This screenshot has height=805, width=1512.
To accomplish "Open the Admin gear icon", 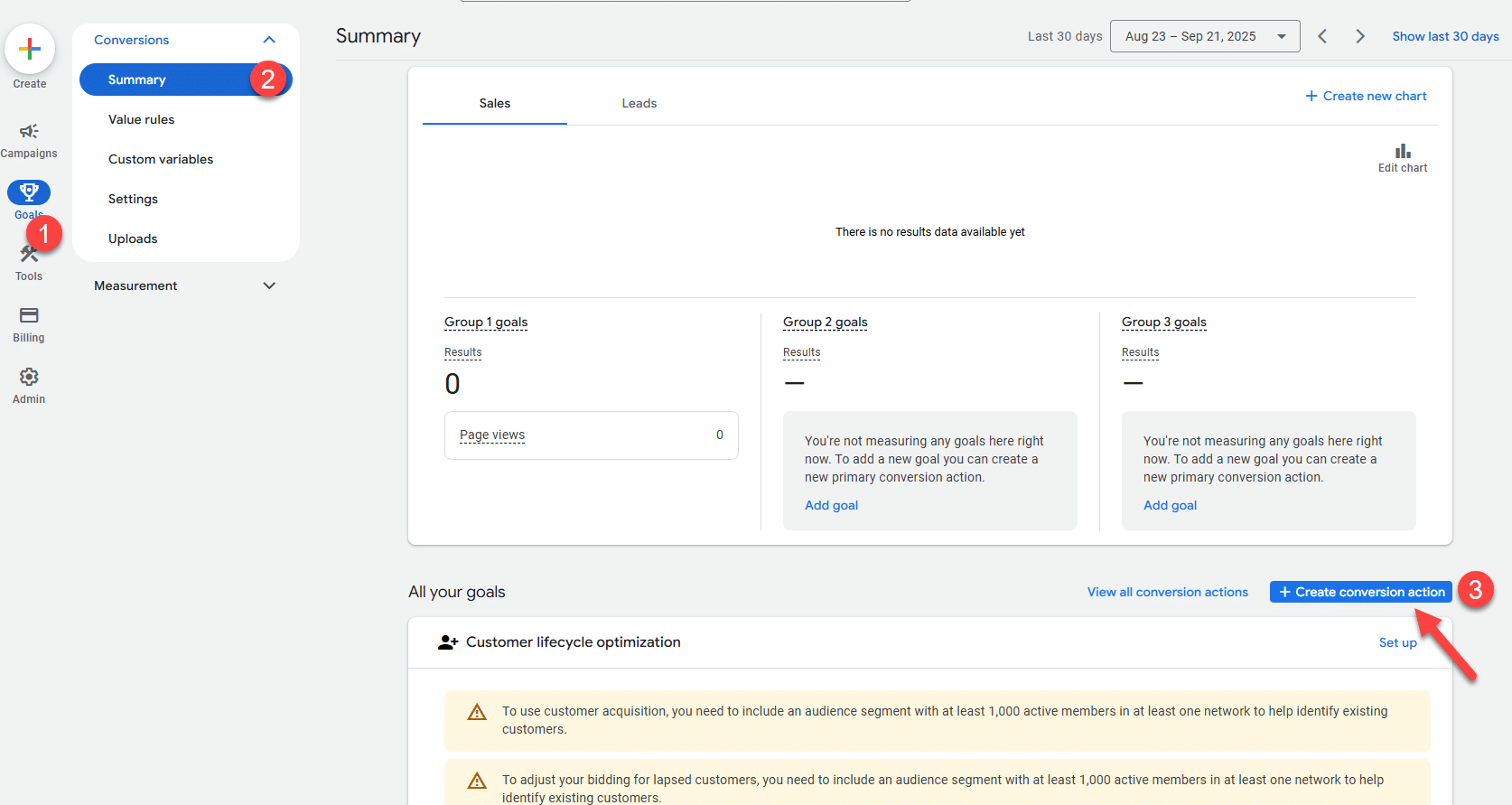I will point(29,378).
